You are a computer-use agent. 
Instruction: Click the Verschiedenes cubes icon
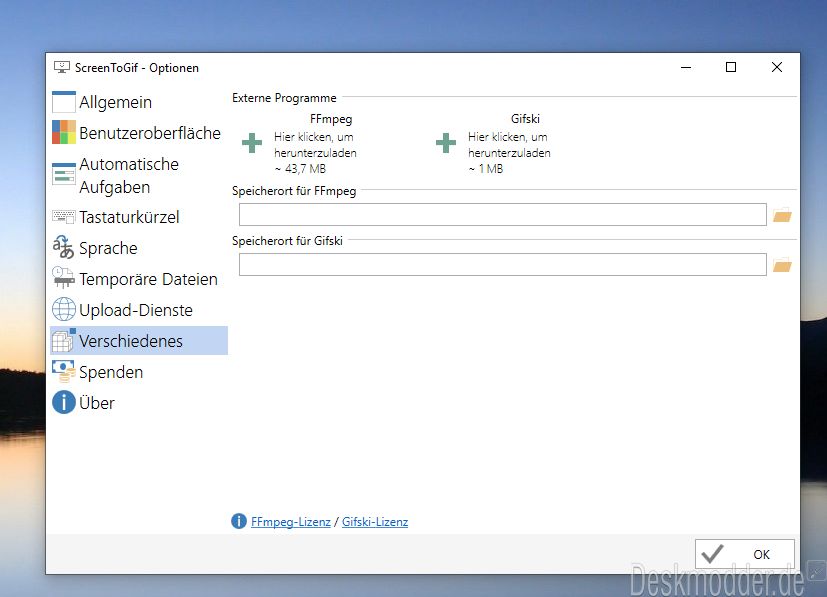click(x=64, y=340)
